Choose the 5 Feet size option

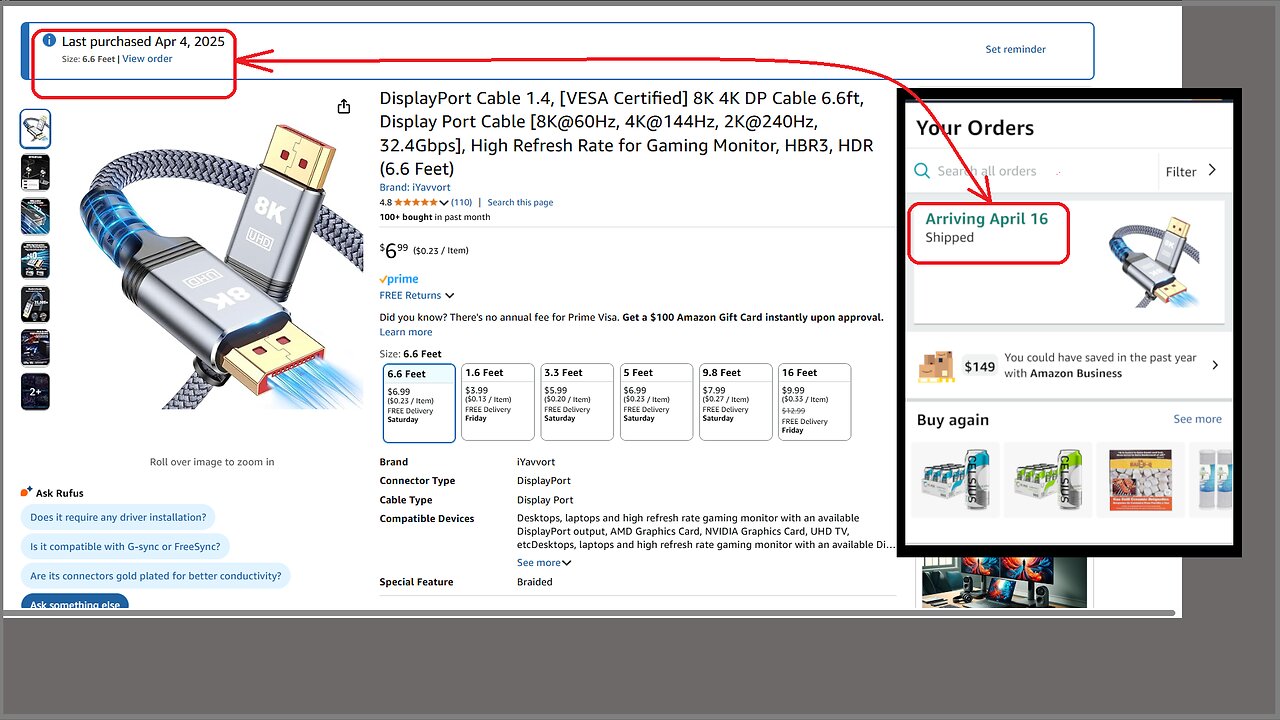656,402
